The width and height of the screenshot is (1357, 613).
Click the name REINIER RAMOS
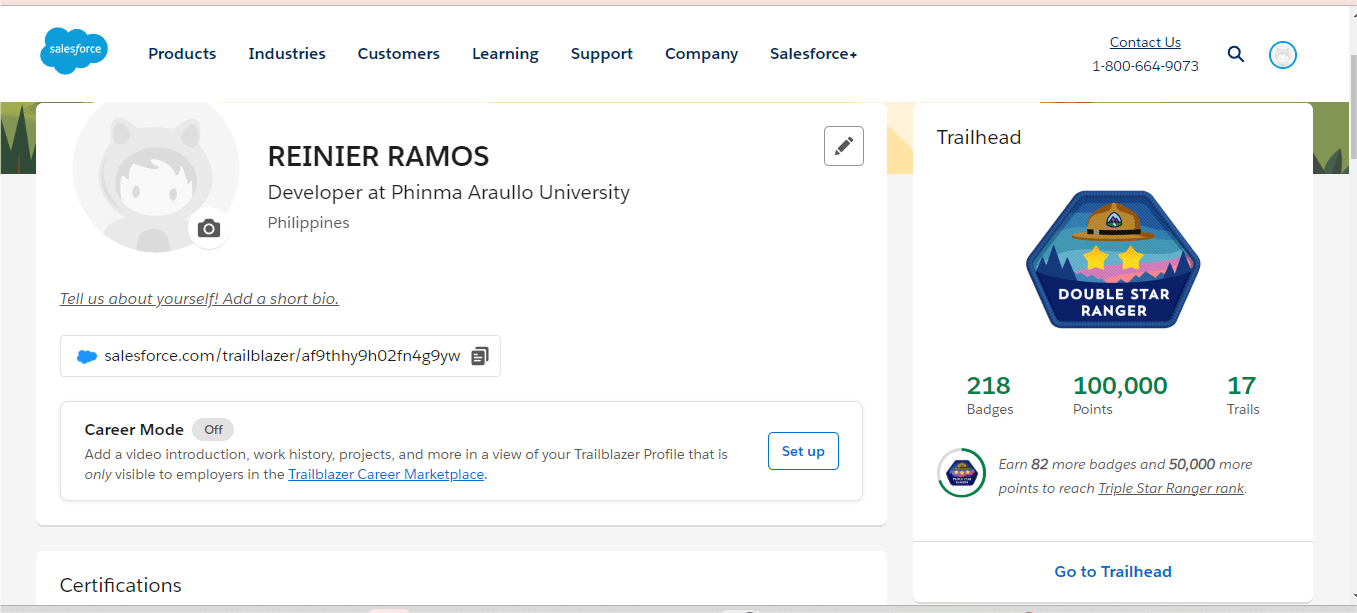point(379,157)
